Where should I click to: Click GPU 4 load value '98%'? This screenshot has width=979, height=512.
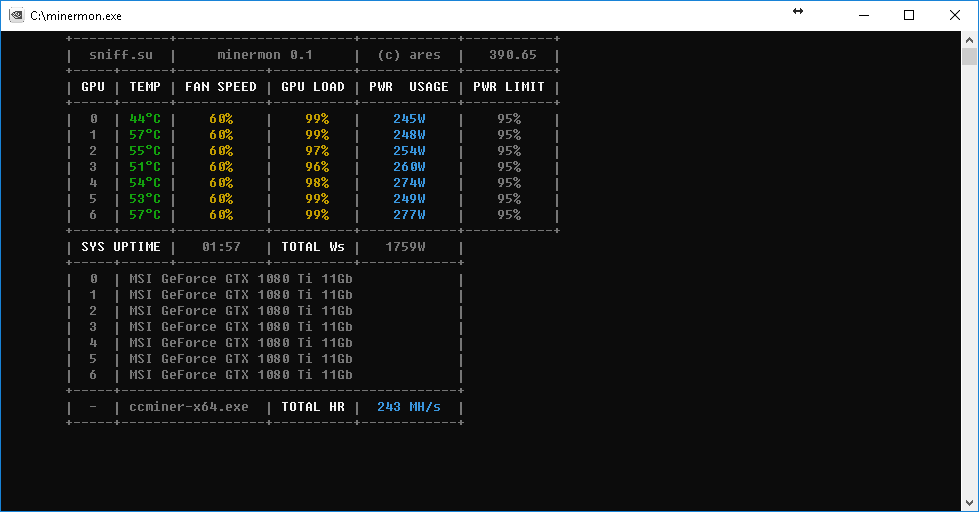(x=317, y=183)
